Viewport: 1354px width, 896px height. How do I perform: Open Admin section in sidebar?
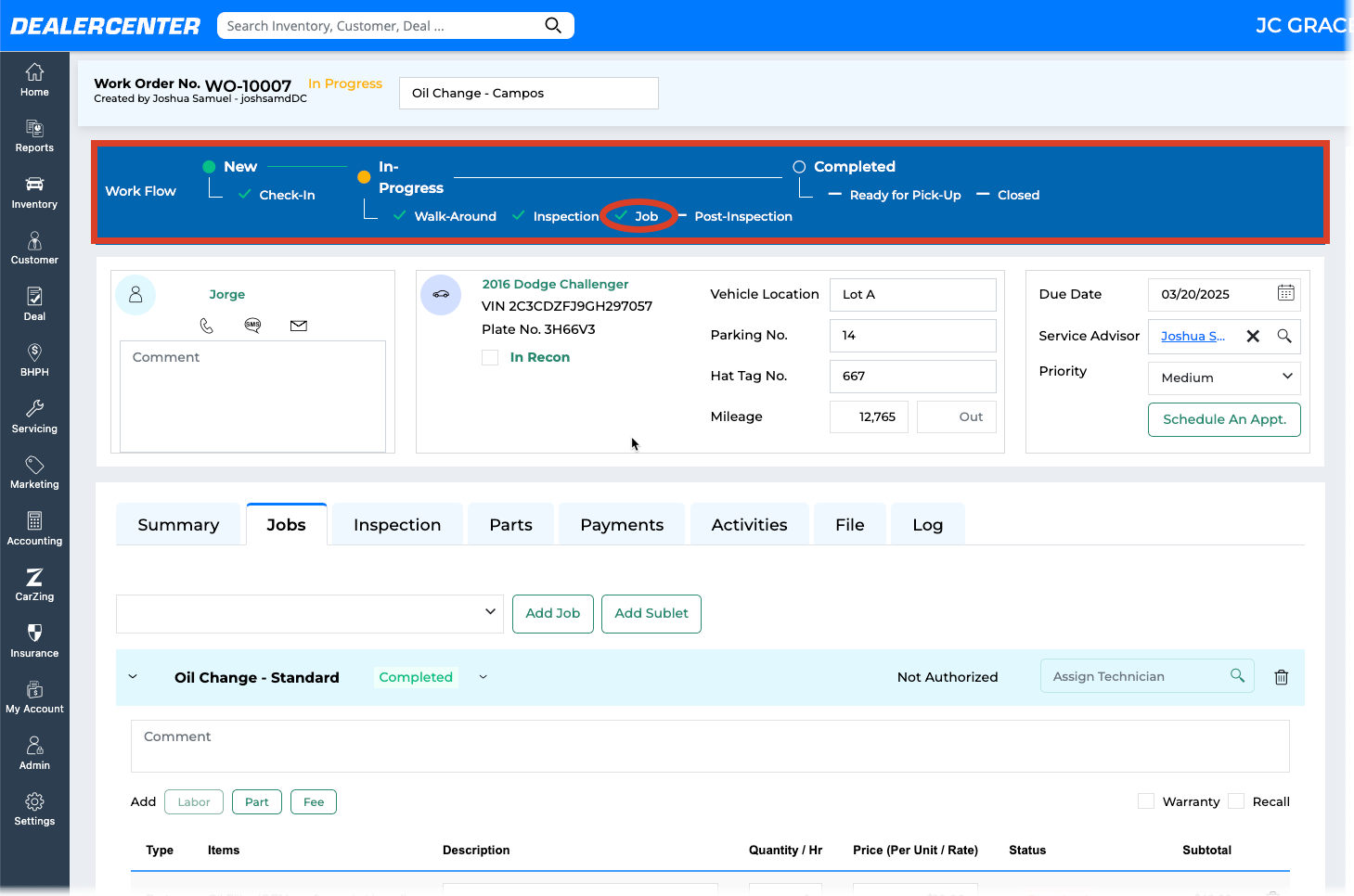[x=34, y=753]
